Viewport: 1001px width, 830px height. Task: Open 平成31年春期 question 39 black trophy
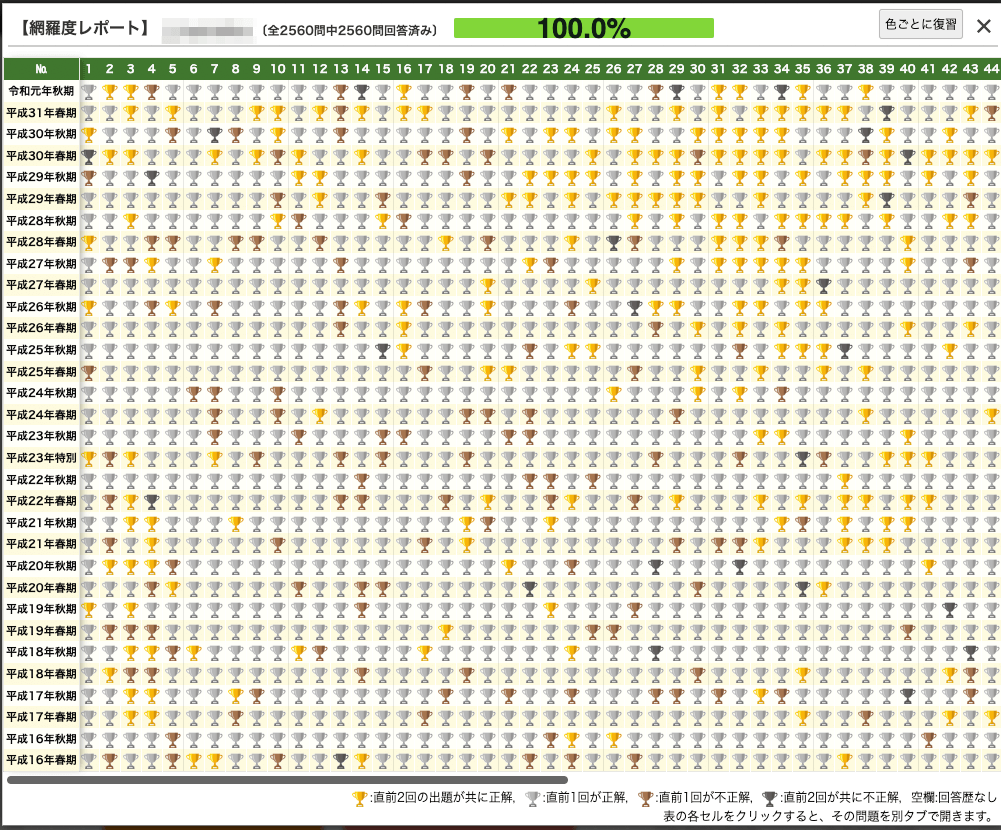tap(886, 113)
